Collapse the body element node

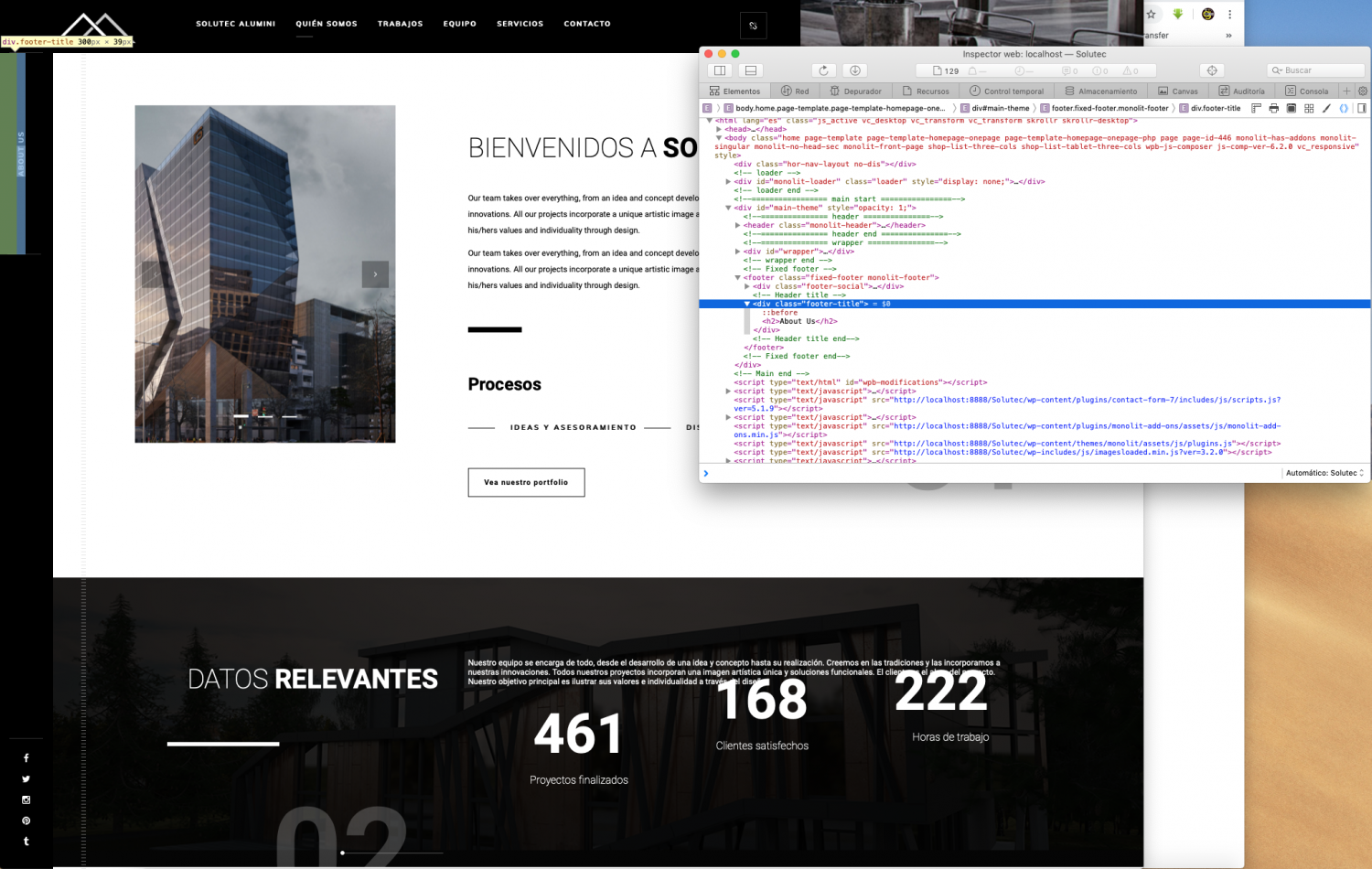point(719,138)
